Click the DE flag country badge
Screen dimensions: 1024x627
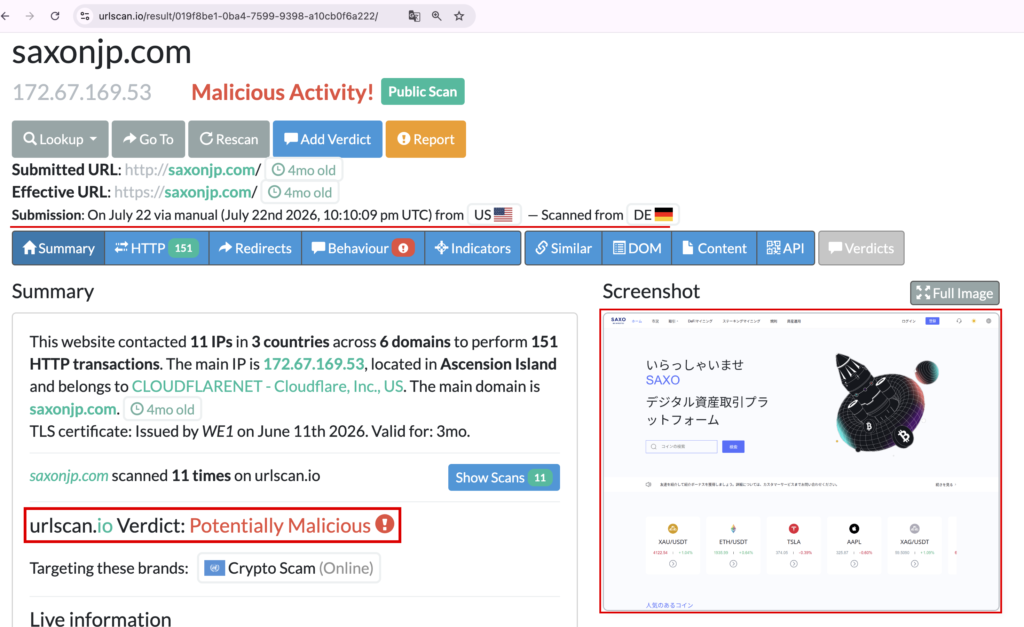pyautogui.click(x=653, y=214)
